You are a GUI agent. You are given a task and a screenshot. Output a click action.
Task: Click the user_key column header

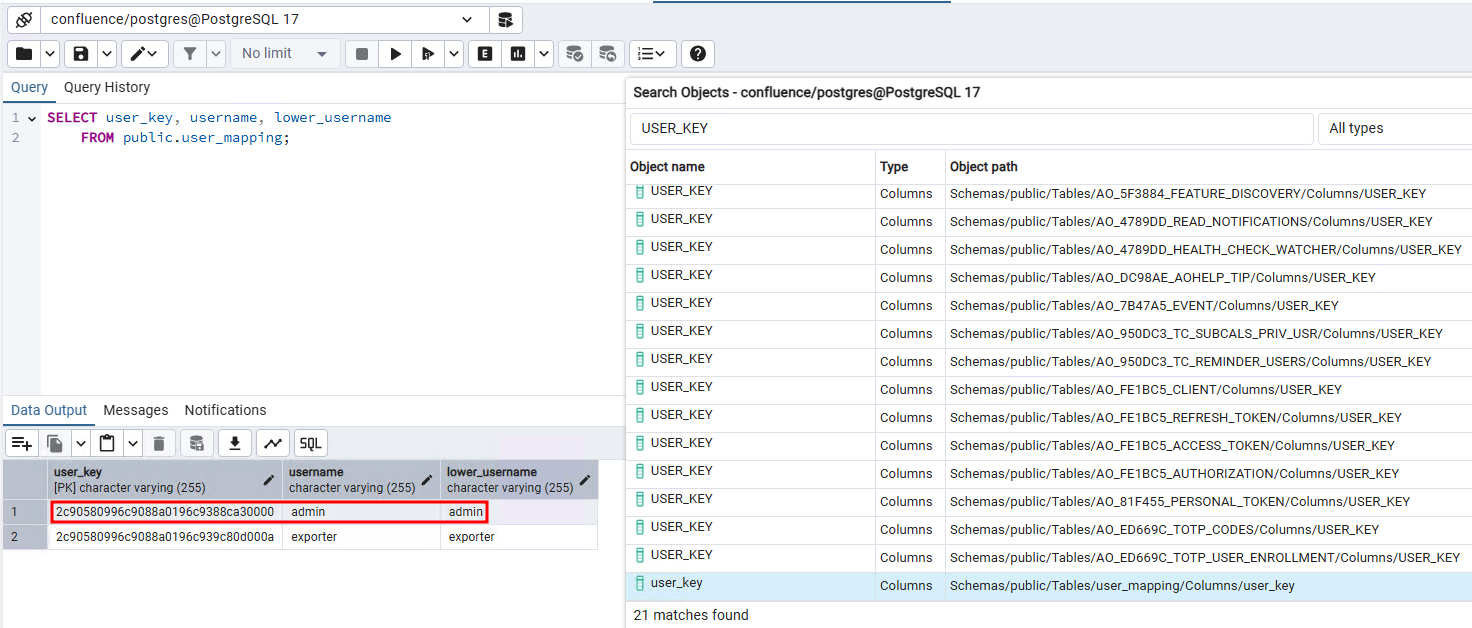[x=166, y=480]
